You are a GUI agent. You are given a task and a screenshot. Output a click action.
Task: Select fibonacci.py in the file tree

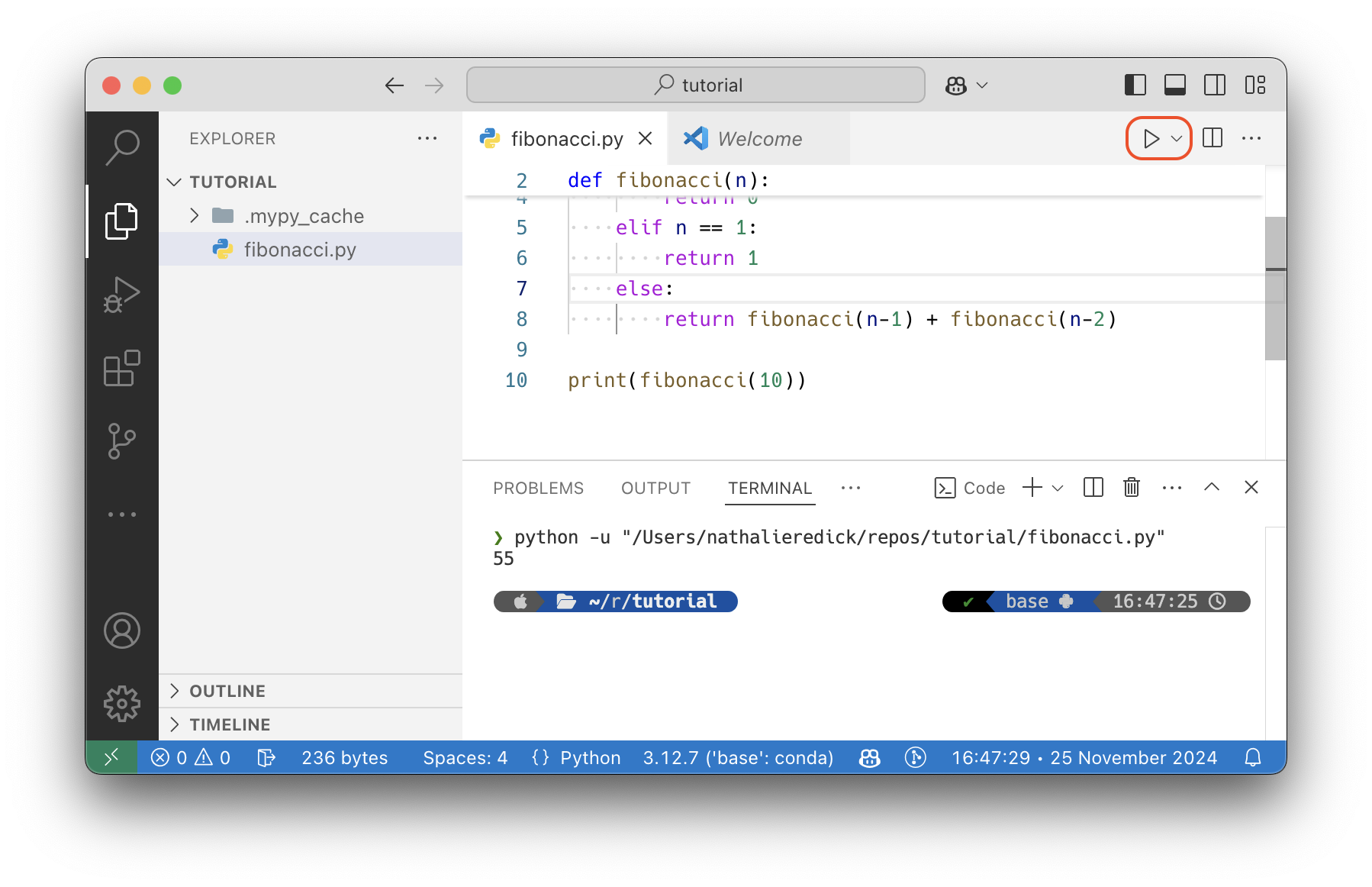coord(310,250)
